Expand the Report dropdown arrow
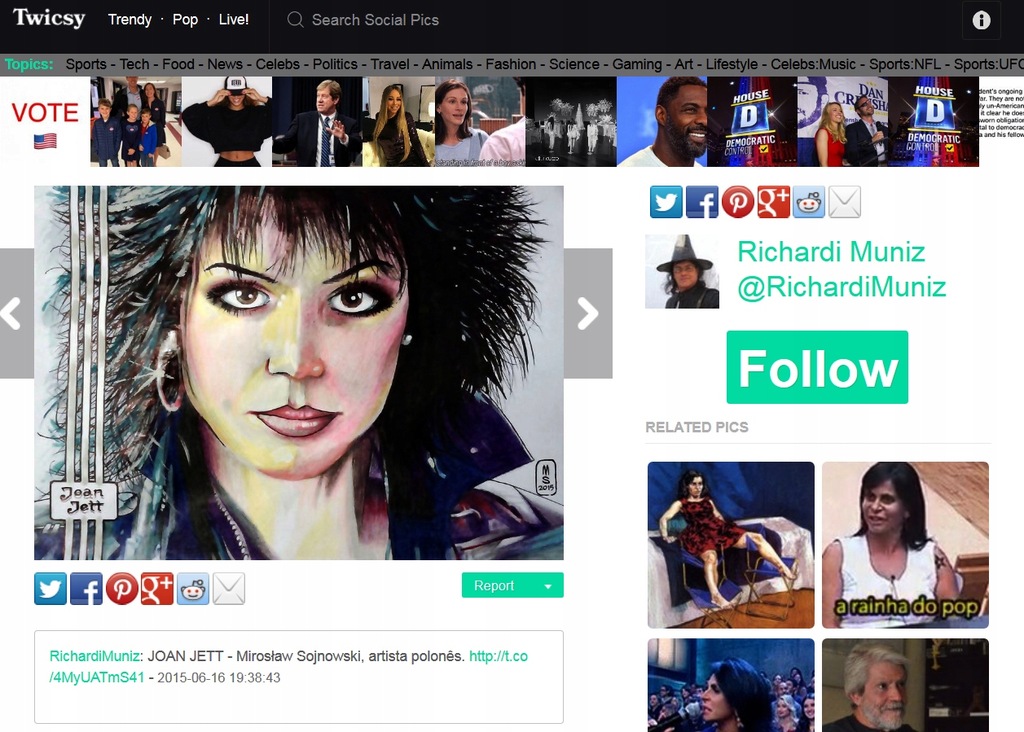 tap(548, 586)
